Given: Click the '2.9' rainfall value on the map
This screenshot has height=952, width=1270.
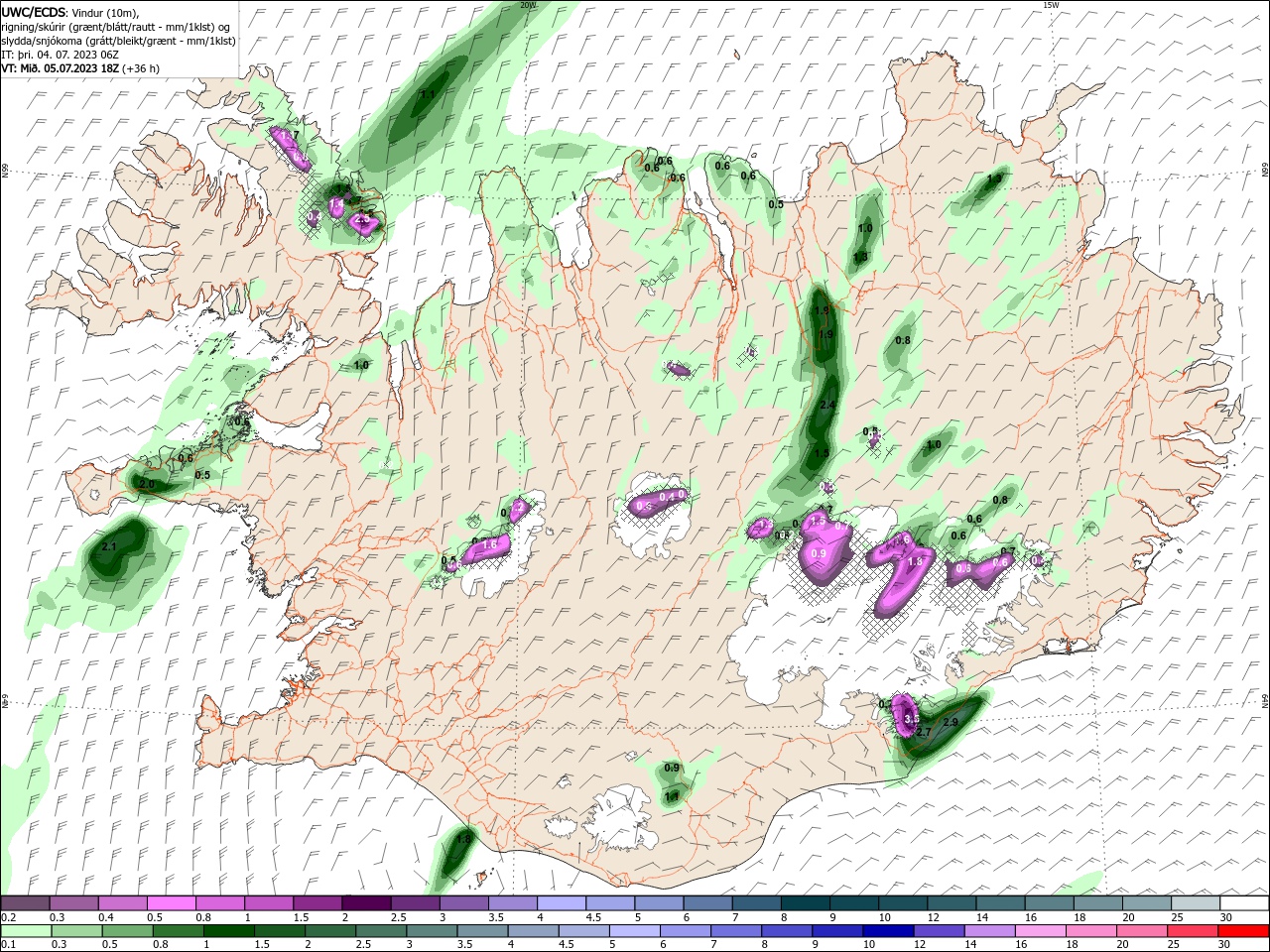Looking at the screenshot, I should (x=951, y=722).
